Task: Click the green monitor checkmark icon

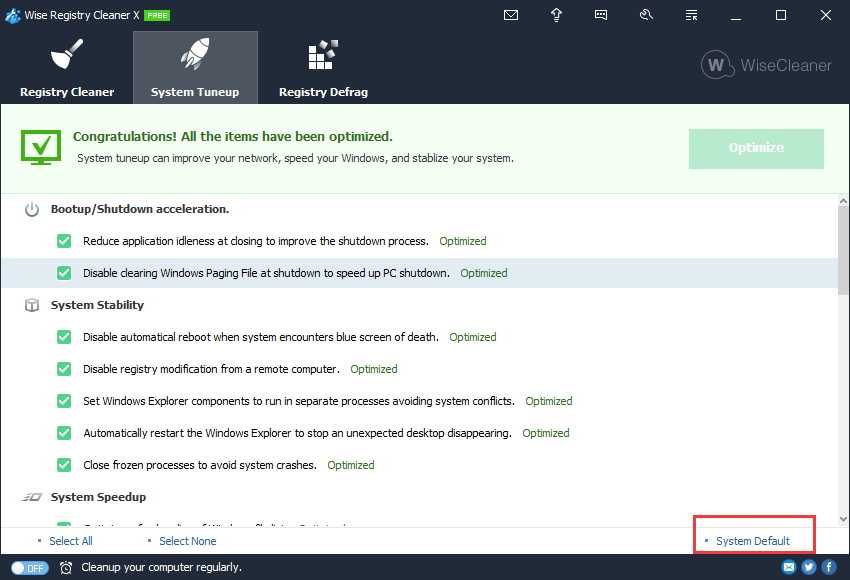Action: [x=41, y=147]
